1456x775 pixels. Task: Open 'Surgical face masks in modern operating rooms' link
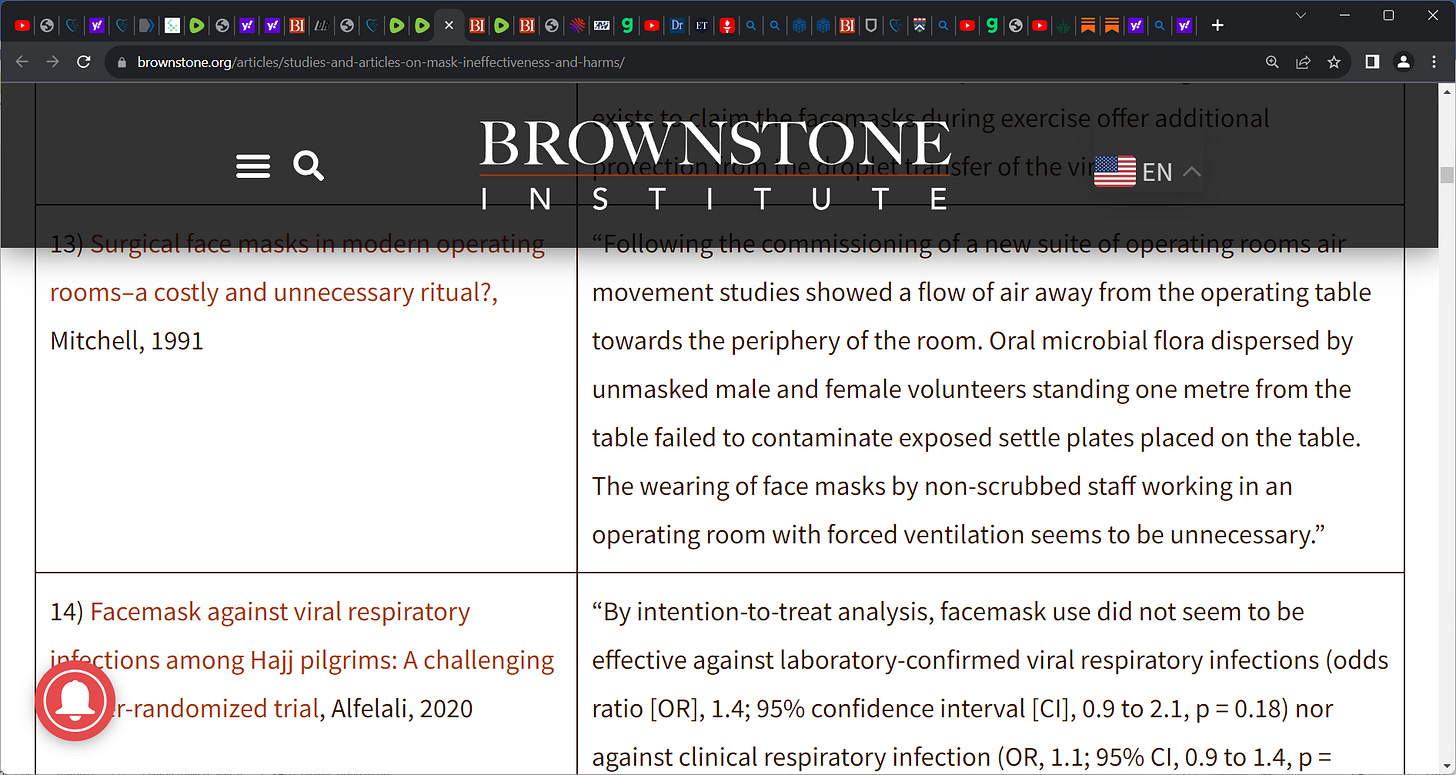tap(298, 268)
